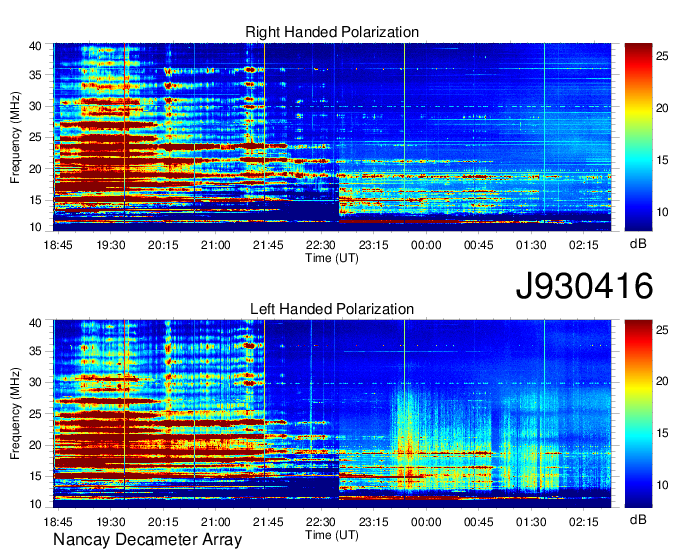Click 00:00 time tick on Right Handed plot
The height and width of the screenshot is (552, 680).
point(426,245)
